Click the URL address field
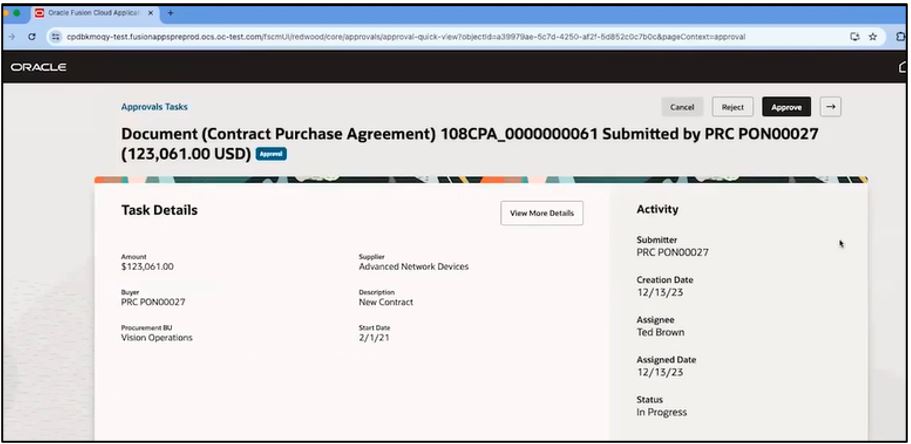Screen dimensions: 911x444 pos(406,37)
